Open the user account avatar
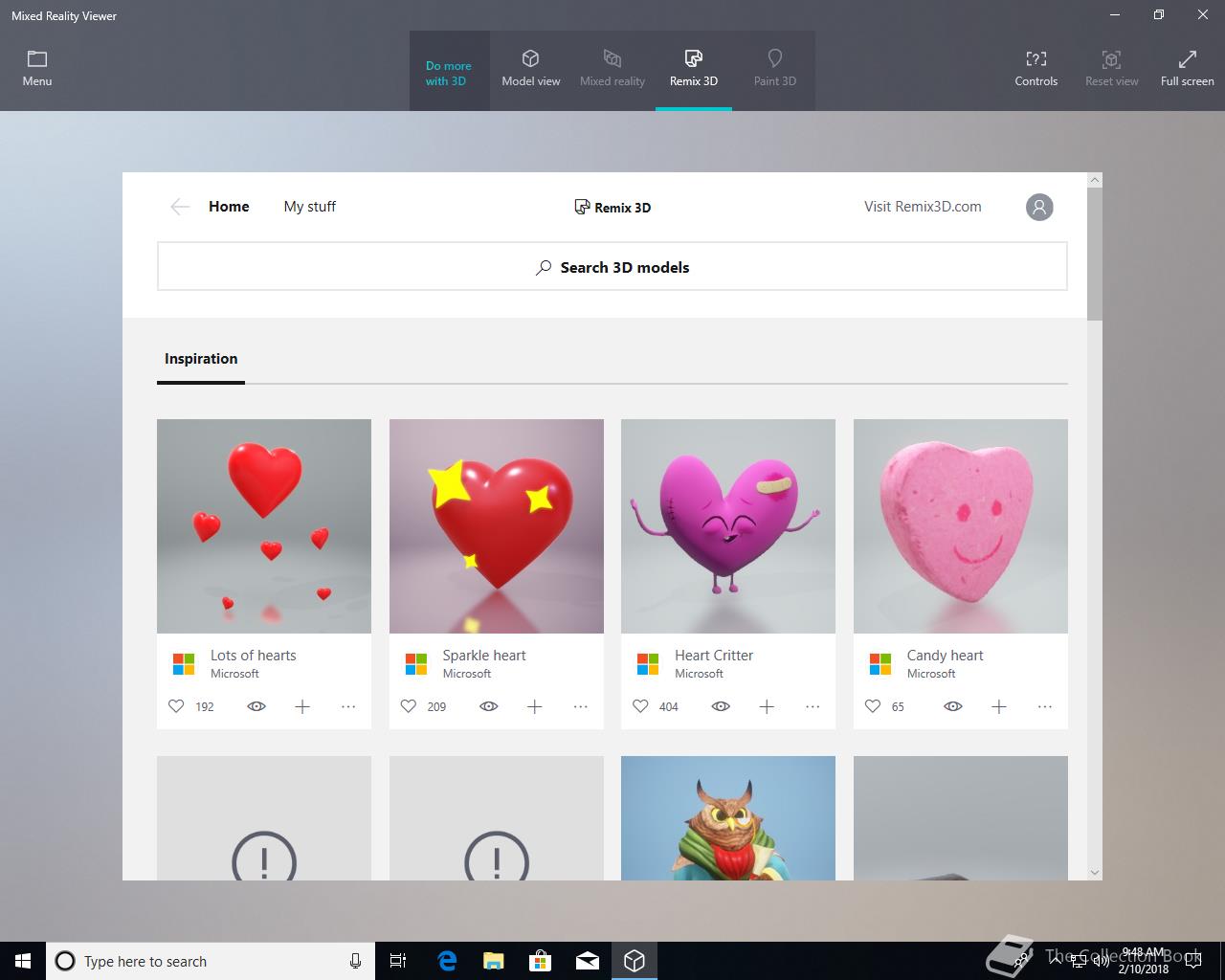The width and height of the screenshot is (1225, 980). (1039, 207)
